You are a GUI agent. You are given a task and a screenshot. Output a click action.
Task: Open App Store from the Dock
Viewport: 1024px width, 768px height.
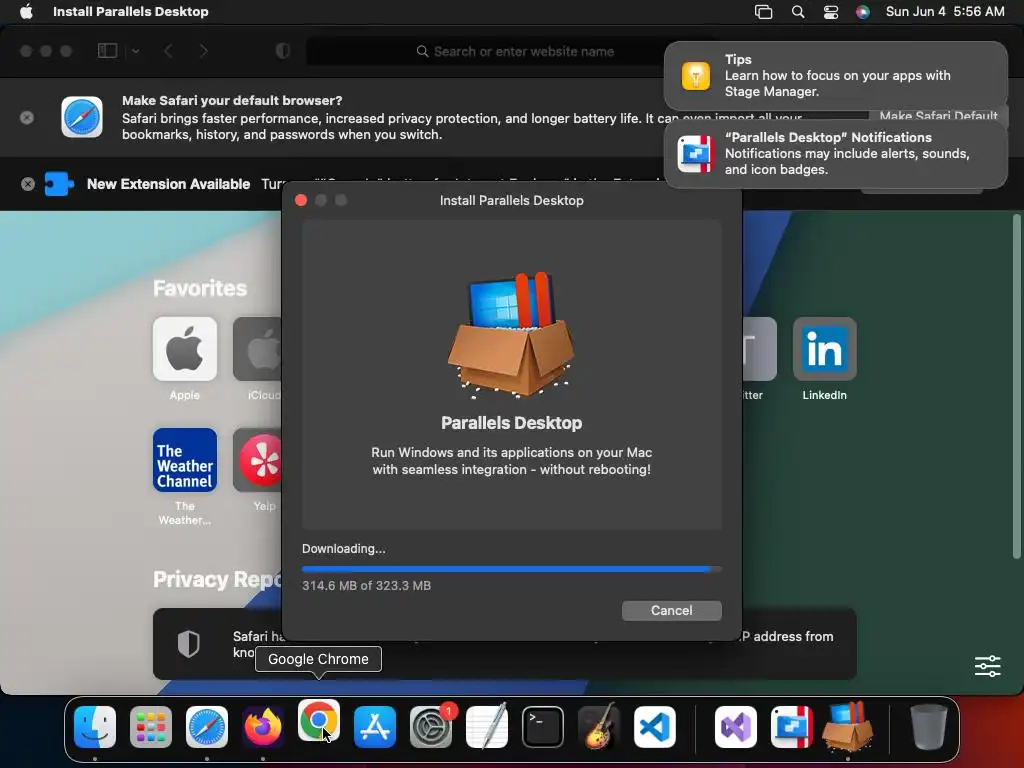pyautogui.click(x=375, y=727)
